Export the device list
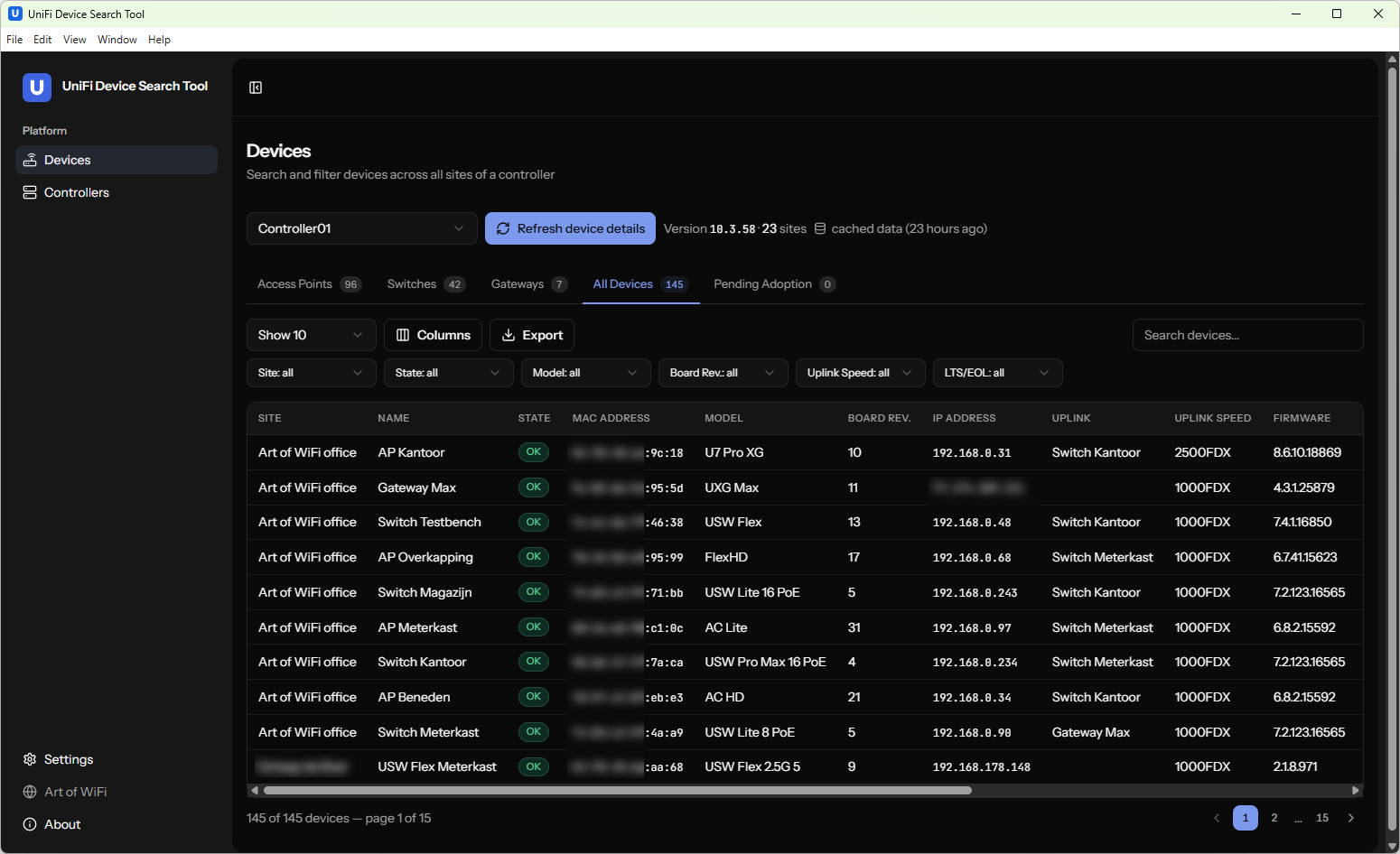1400x854 pixels. [x=532, y=335]
